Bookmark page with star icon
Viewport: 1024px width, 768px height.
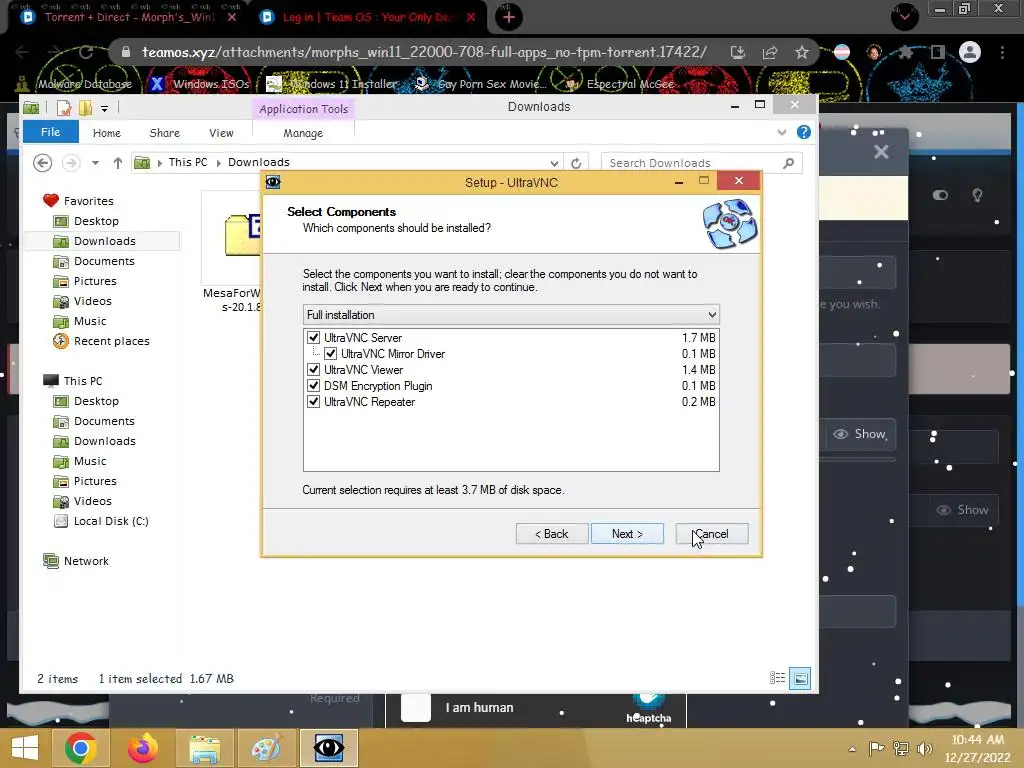tap(802, 52)
